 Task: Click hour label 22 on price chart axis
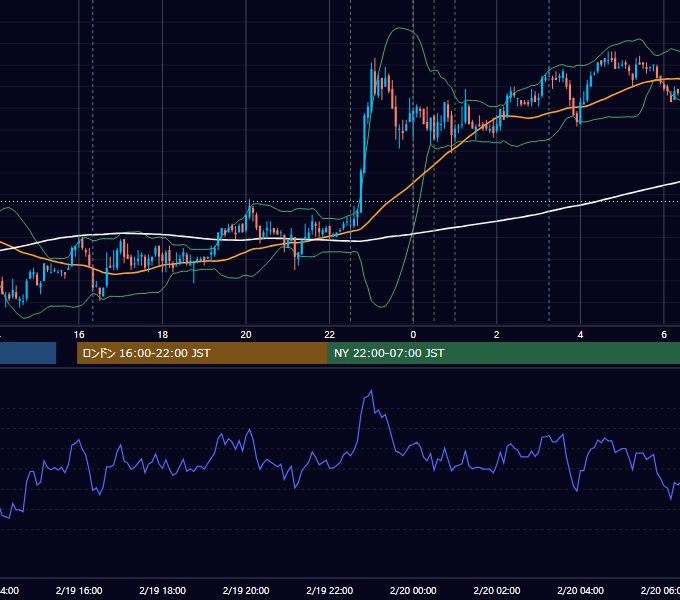click(x=330, y=335)
